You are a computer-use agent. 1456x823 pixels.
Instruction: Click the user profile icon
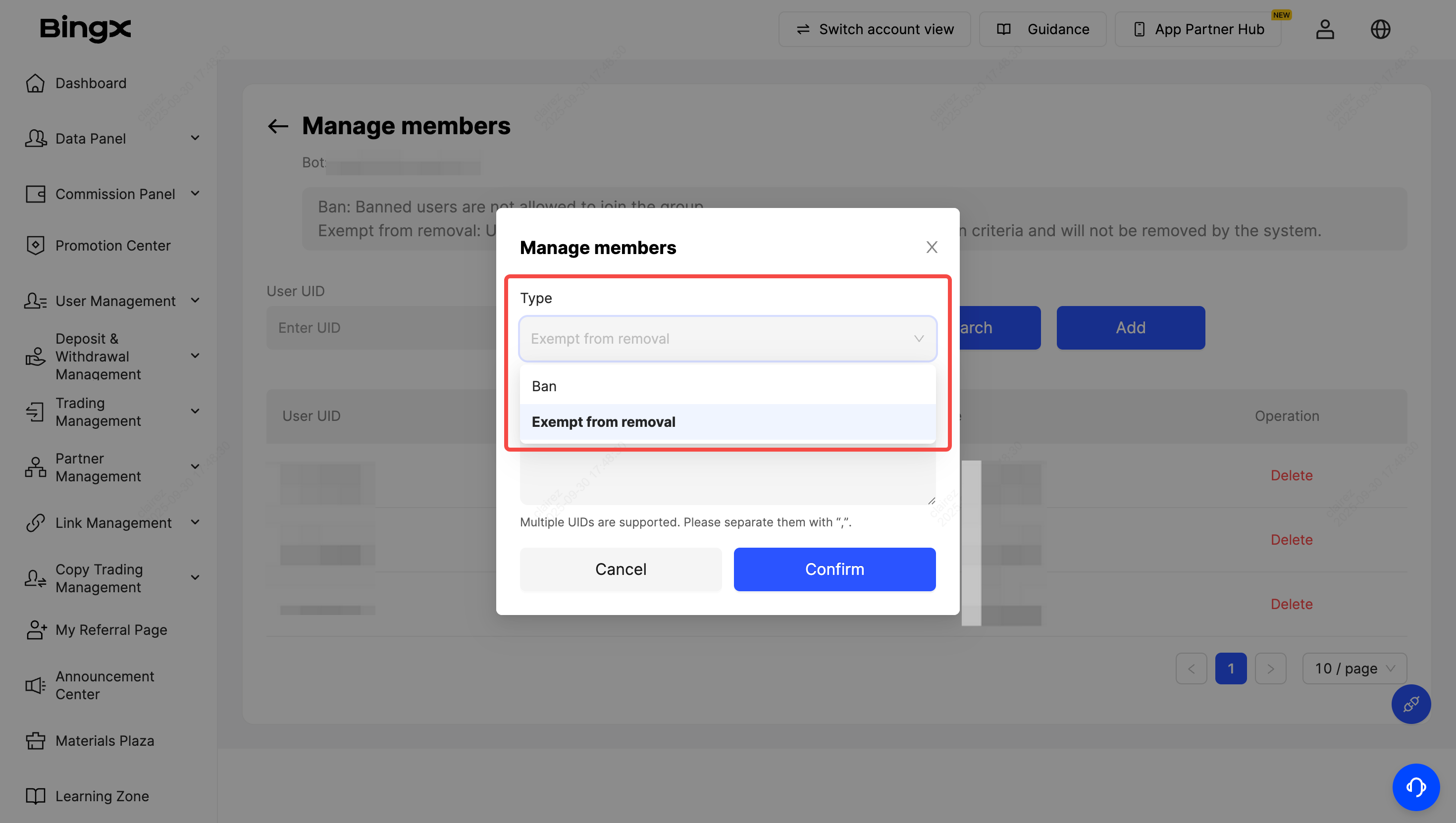(x=1324, y=29)
